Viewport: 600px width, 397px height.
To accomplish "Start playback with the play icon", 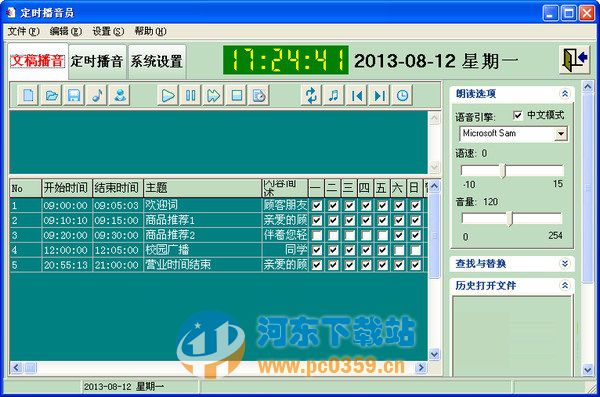I will pos(168,95).
